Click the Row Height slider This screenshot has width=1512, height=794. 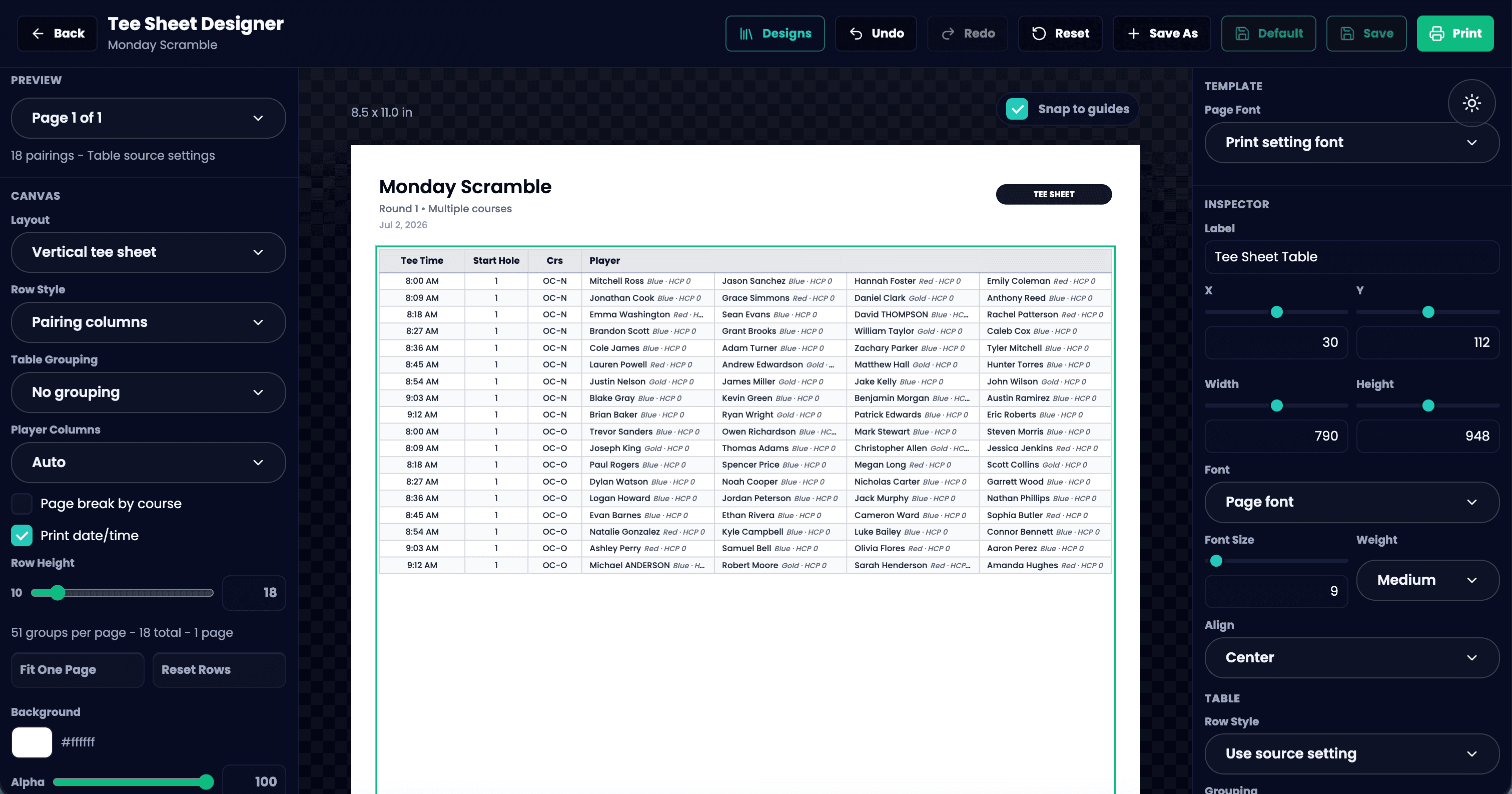(122, 593)
